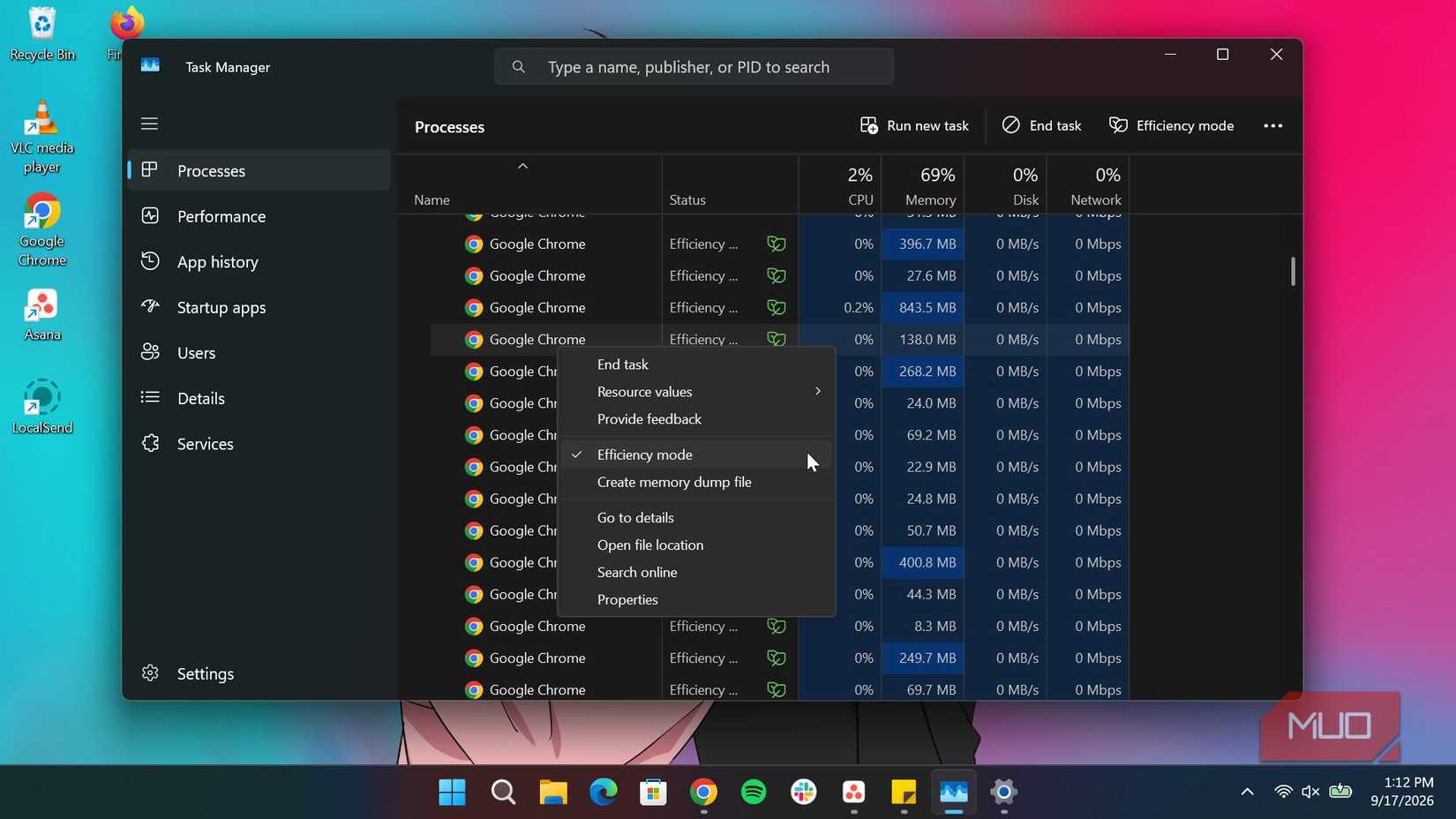
Task: Open File Explorer from the taskbar
Action: 553,793
